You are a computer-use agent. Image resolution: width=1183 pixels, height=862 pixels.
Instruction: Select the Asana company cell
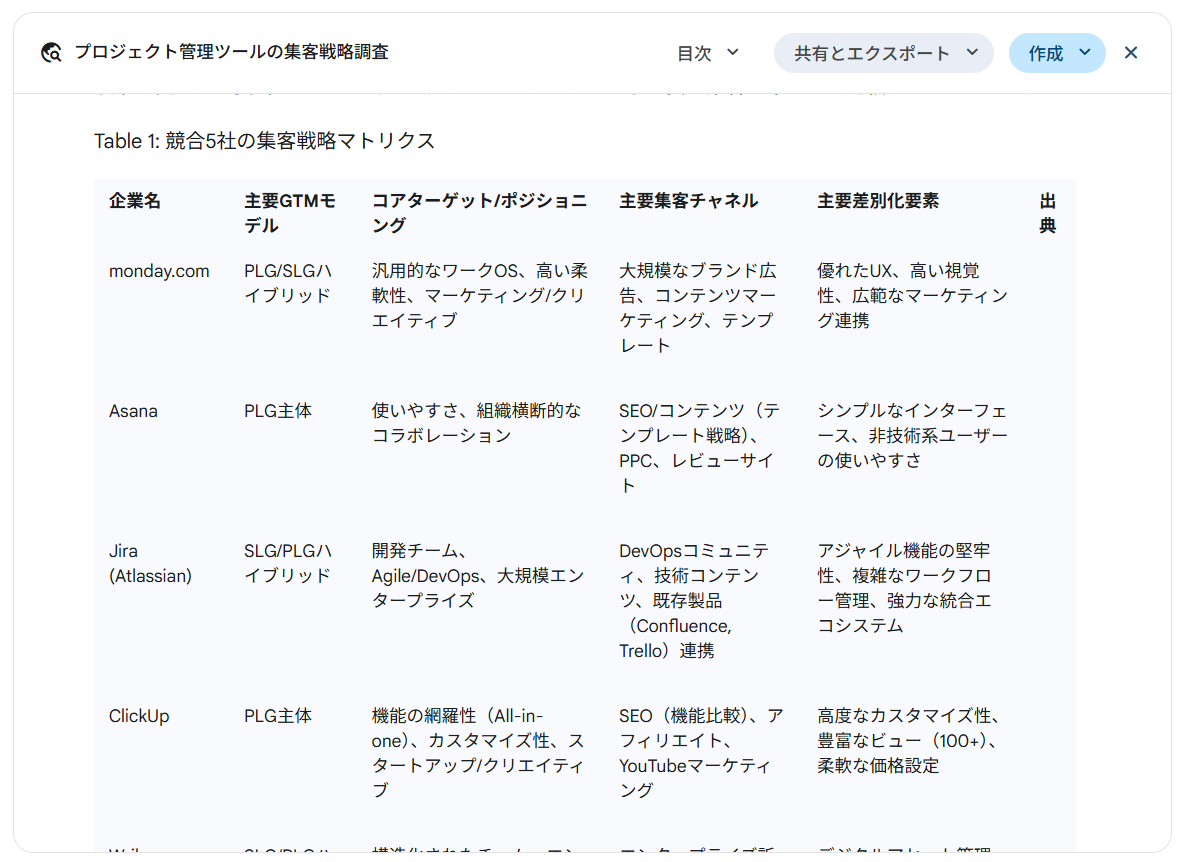[x=134, y=411]
